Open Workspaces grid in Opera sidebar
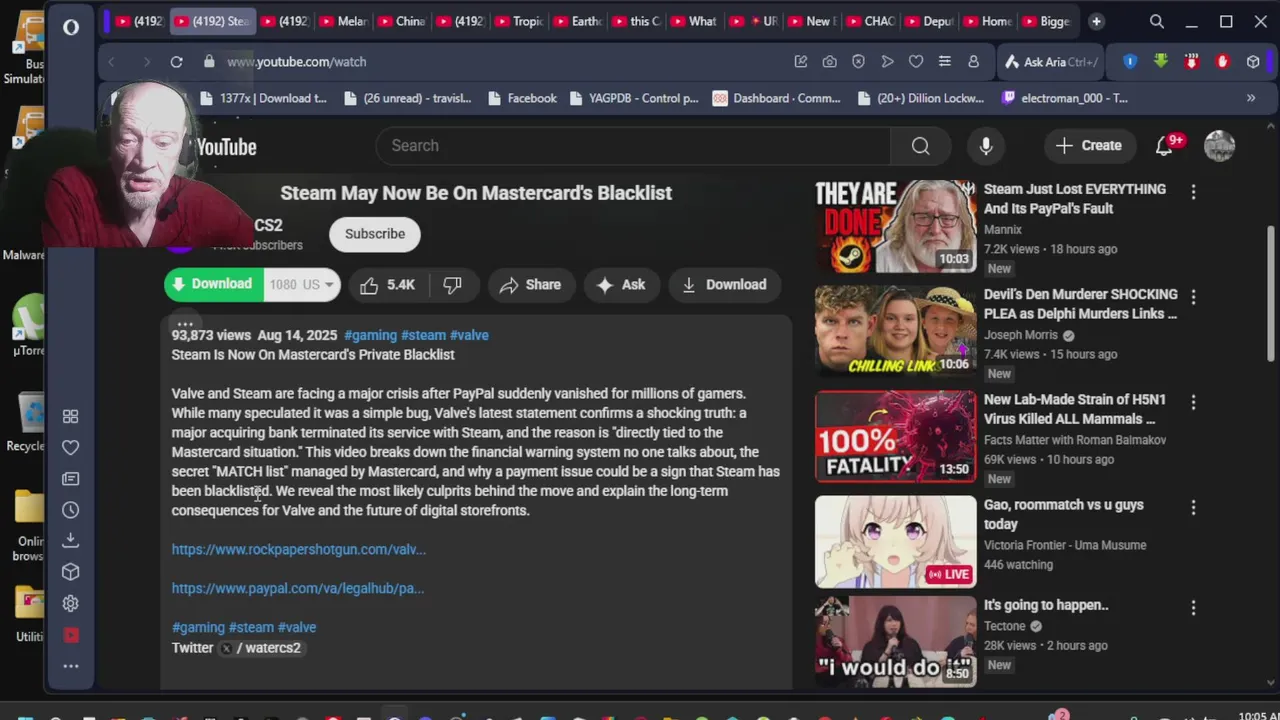 click(x=70, y=416)
